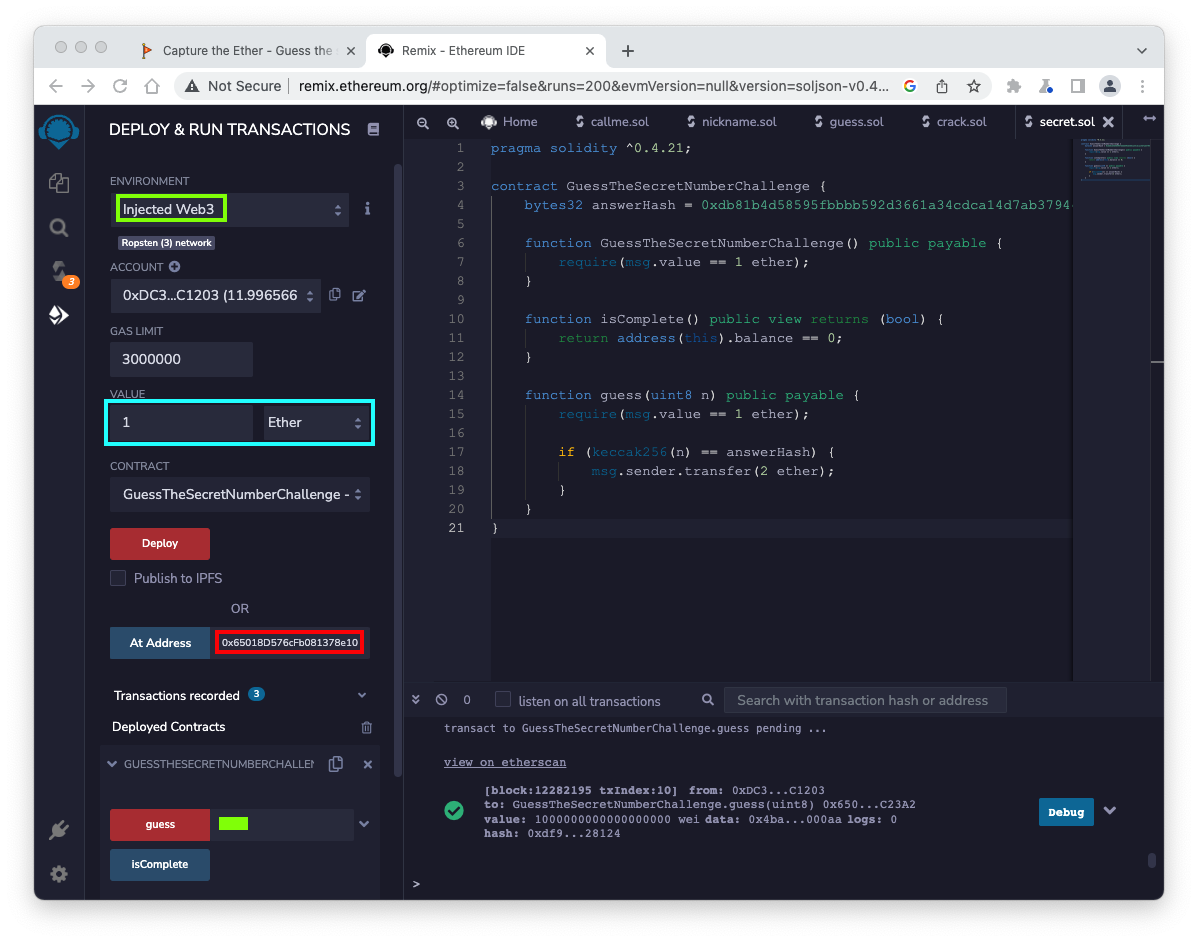Image resolution: width=1198 pixels, height=942 pixels.
Task: Delete all deployed contracts trash icon
Action: point(366,727)
